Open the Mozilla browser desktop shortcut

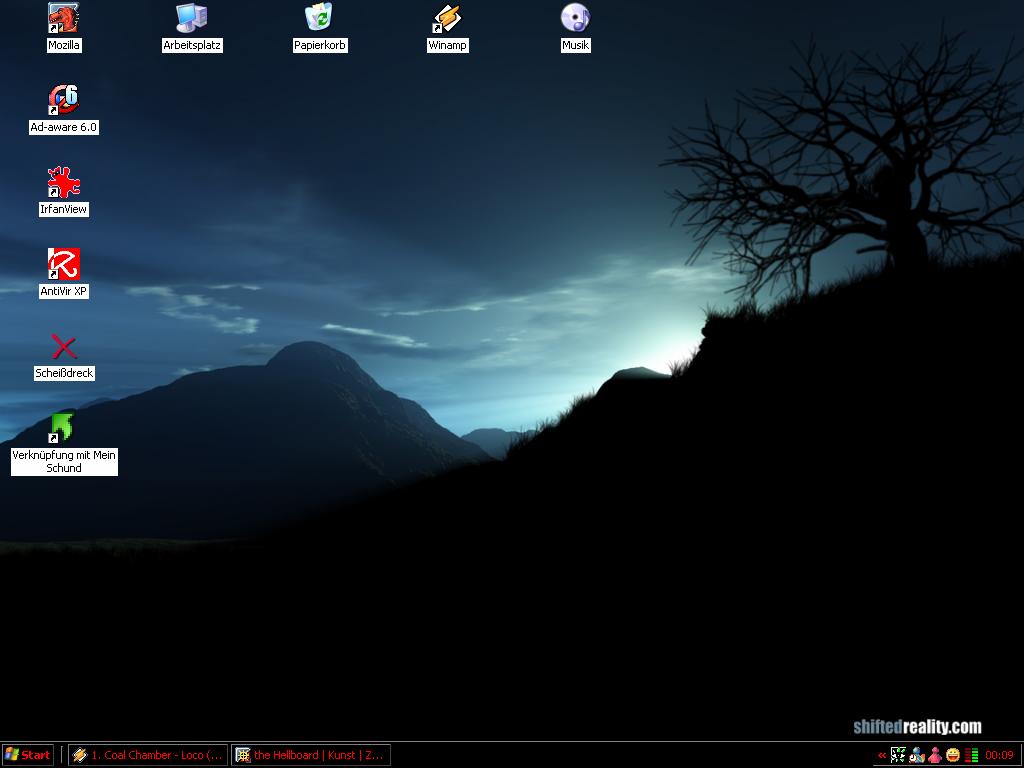pyautogui.click(x=63, y=19)
